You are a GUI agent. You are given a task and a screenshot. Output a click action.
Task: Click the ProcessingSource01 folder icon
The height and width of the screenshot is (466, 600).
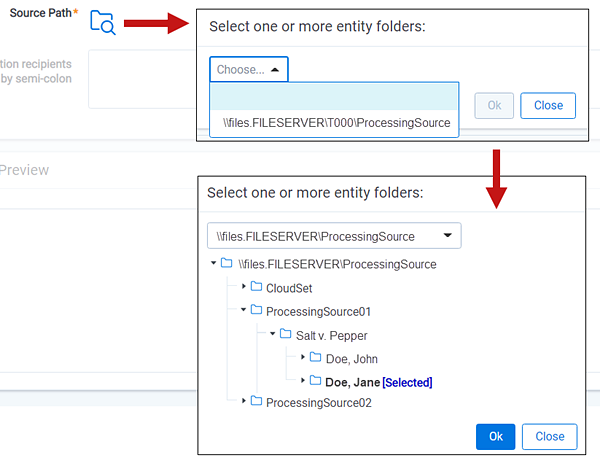coord(256,310)
